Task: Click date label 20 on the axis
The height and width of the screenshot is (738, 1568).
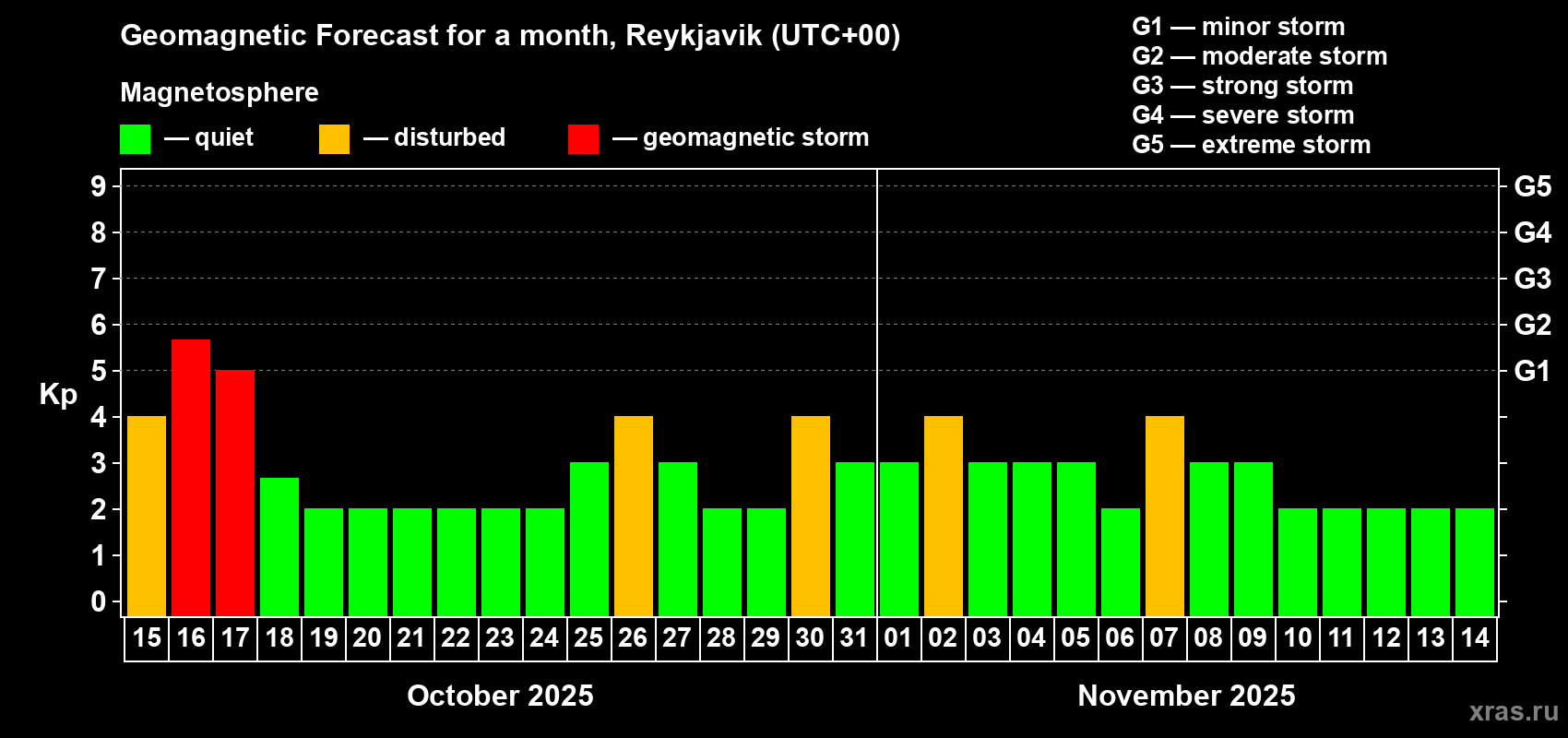Action: pyautogui.click(x=367, y=638)
